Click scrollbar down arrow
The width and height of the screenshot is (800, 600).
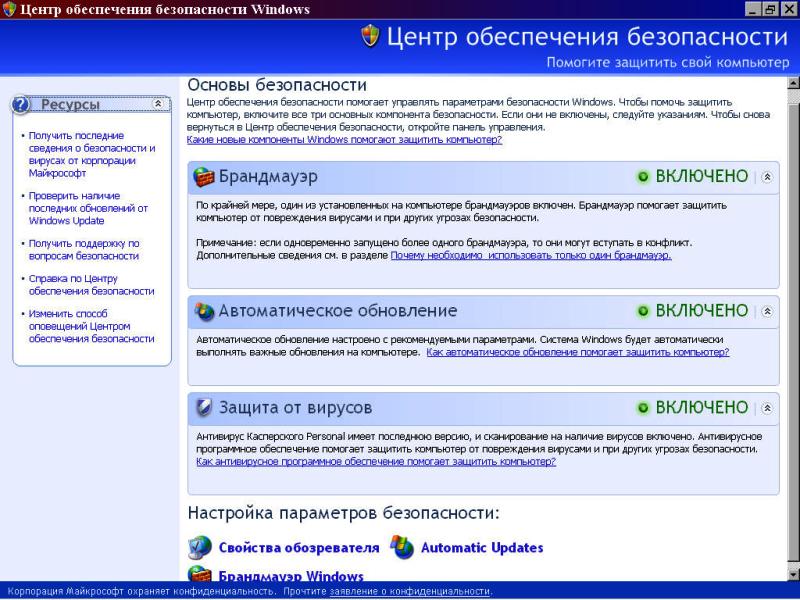click(793, 574)
